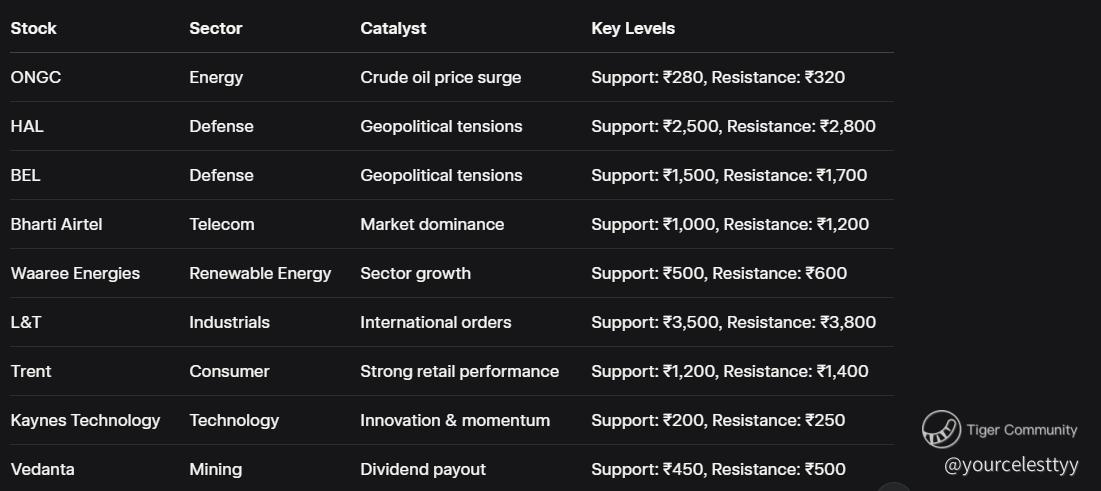The image size is (1101, 491).
Task: Select the HAL stock cell
Action: 27,126
